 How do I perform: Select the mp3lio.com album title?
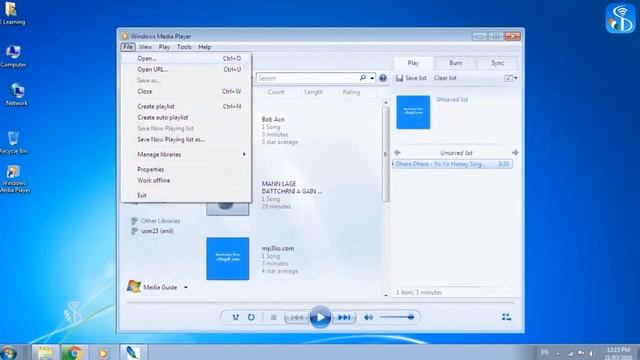(x=278, y=248)
